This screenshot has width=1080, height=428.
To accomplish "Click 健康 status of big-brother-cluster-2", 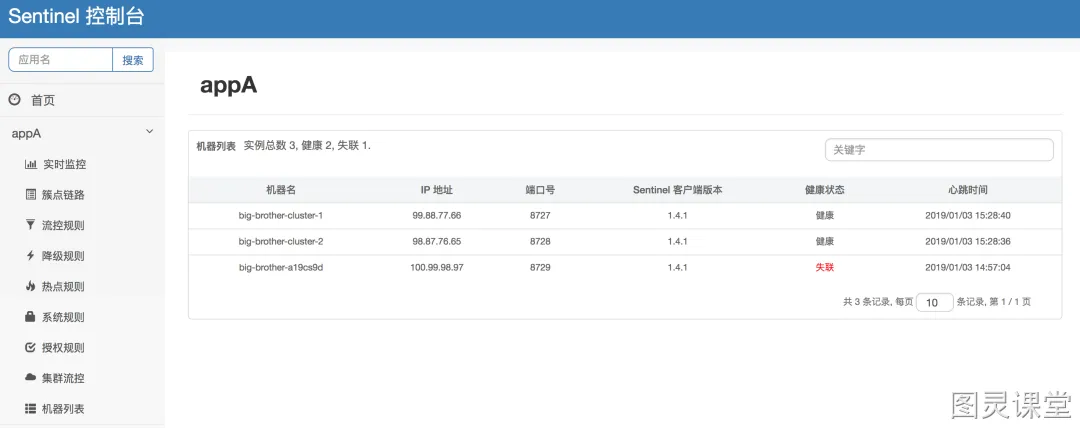I will pyautogui.click(x=824, y=241).
